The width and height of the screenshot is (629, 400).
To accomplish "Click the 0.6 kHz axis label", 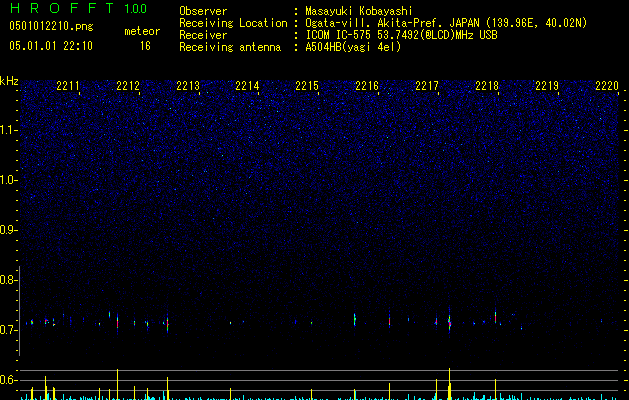I will [x=9, y=380].
